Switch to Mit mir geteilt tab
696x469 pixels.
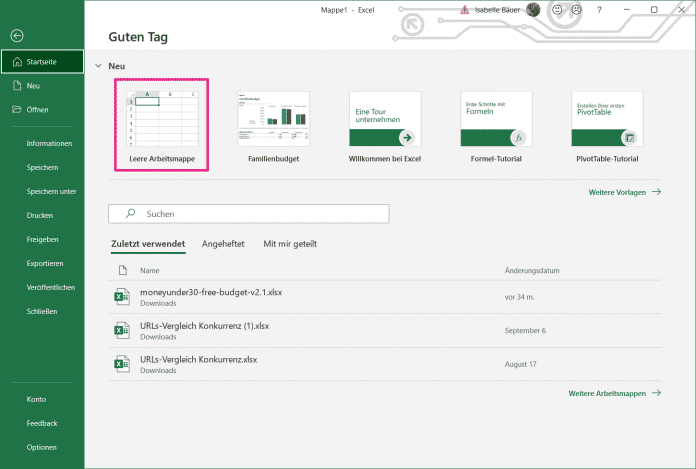290,244
